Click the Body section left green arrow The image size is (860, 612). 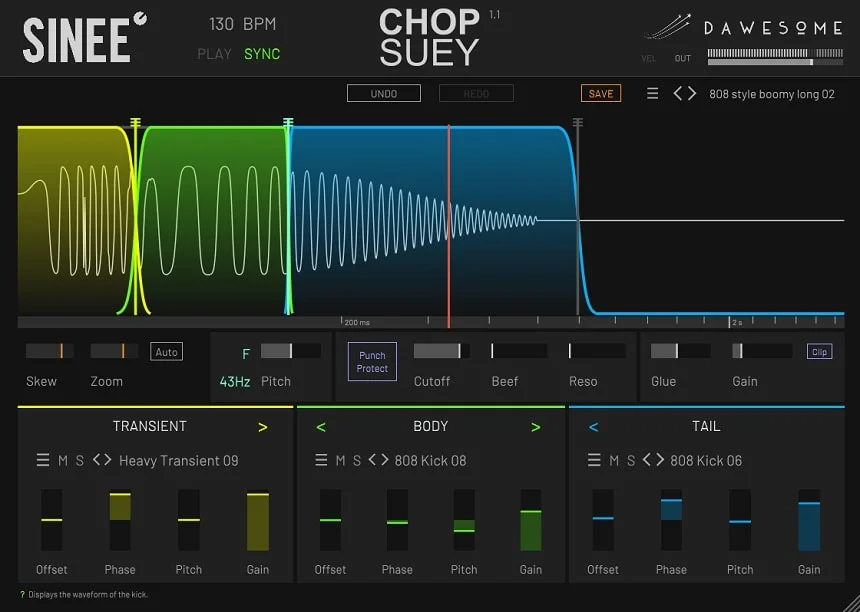[x=321, y=427]
